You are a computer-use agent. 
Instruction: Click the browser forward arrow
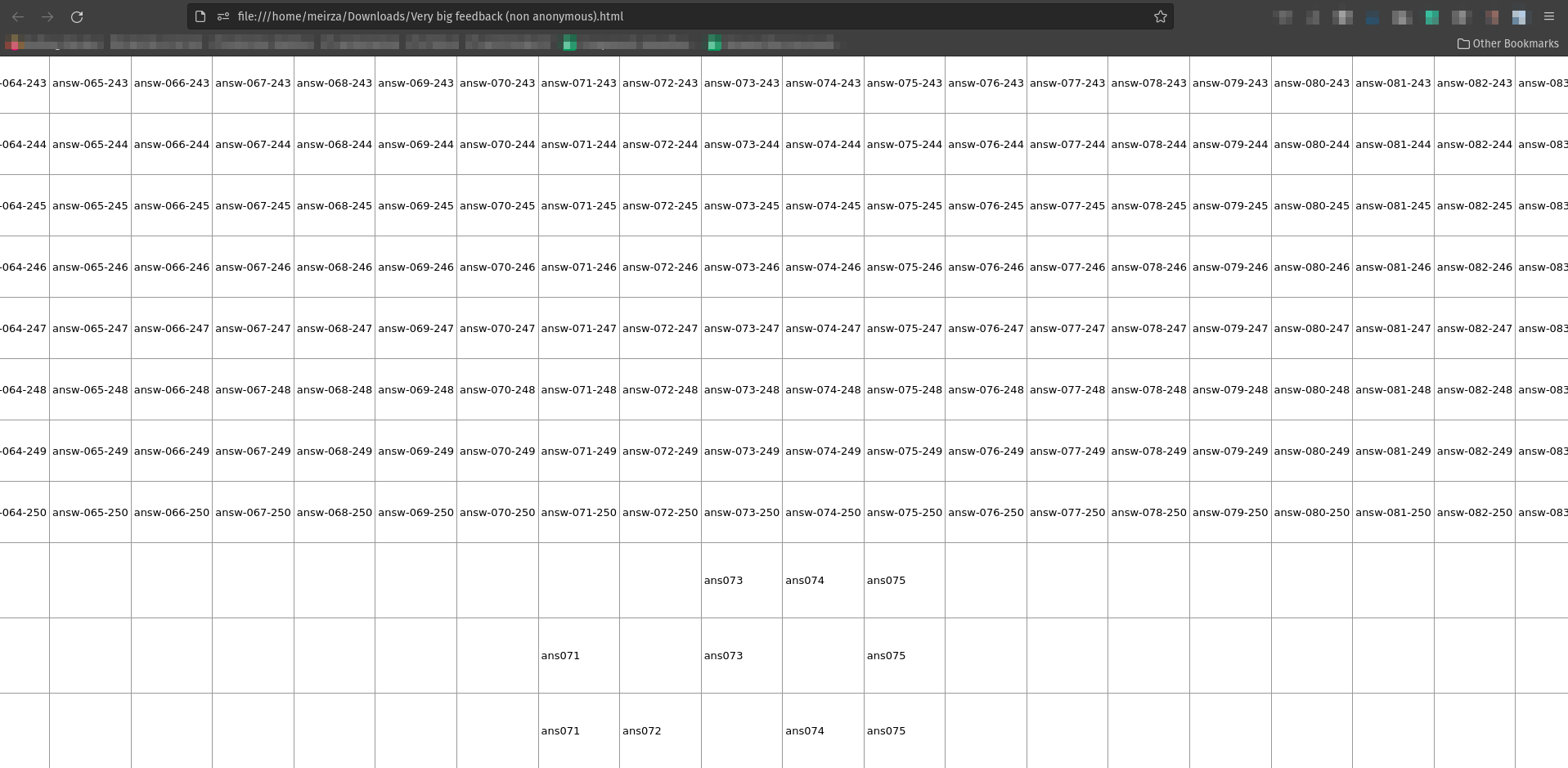click(47, 16)
